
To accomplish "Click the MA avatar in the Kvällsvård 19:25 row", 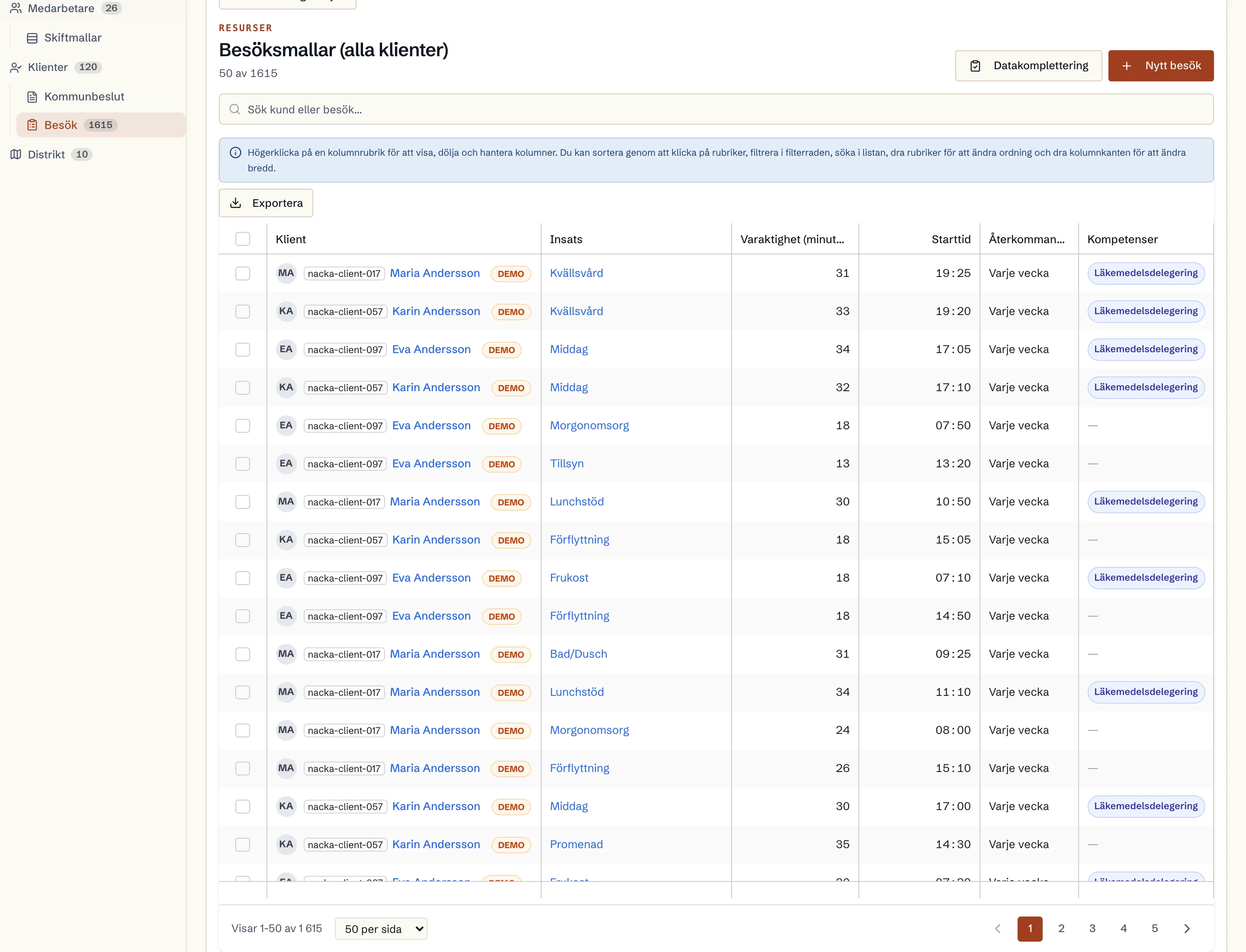I will click(286, 273).
